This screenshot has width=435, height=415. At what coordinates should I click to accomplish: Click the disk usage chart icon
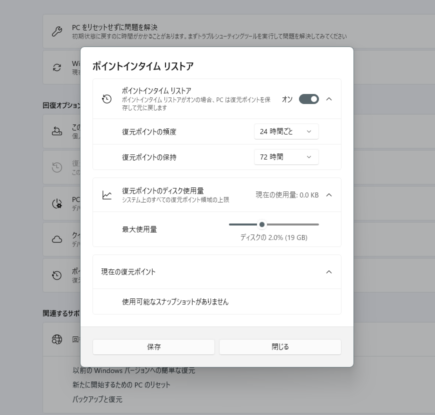107,195
